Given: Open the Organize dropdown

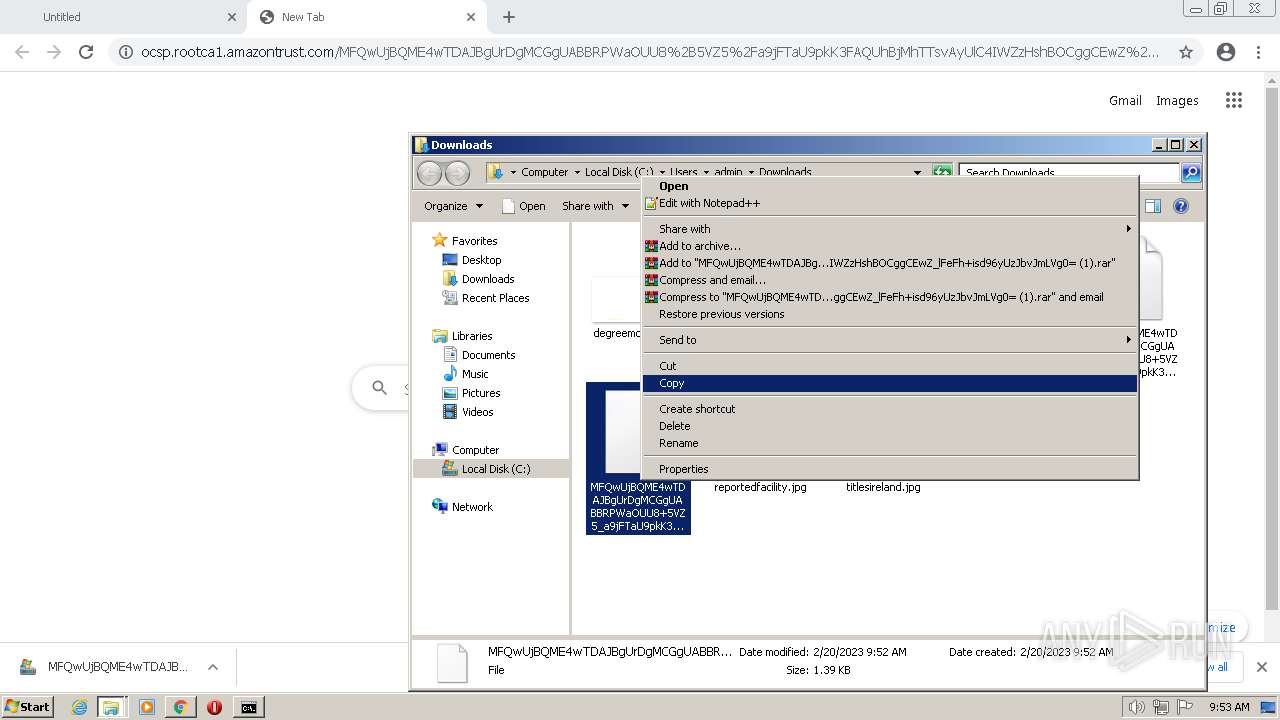Looking at the screenshot, I should point(453,206).
